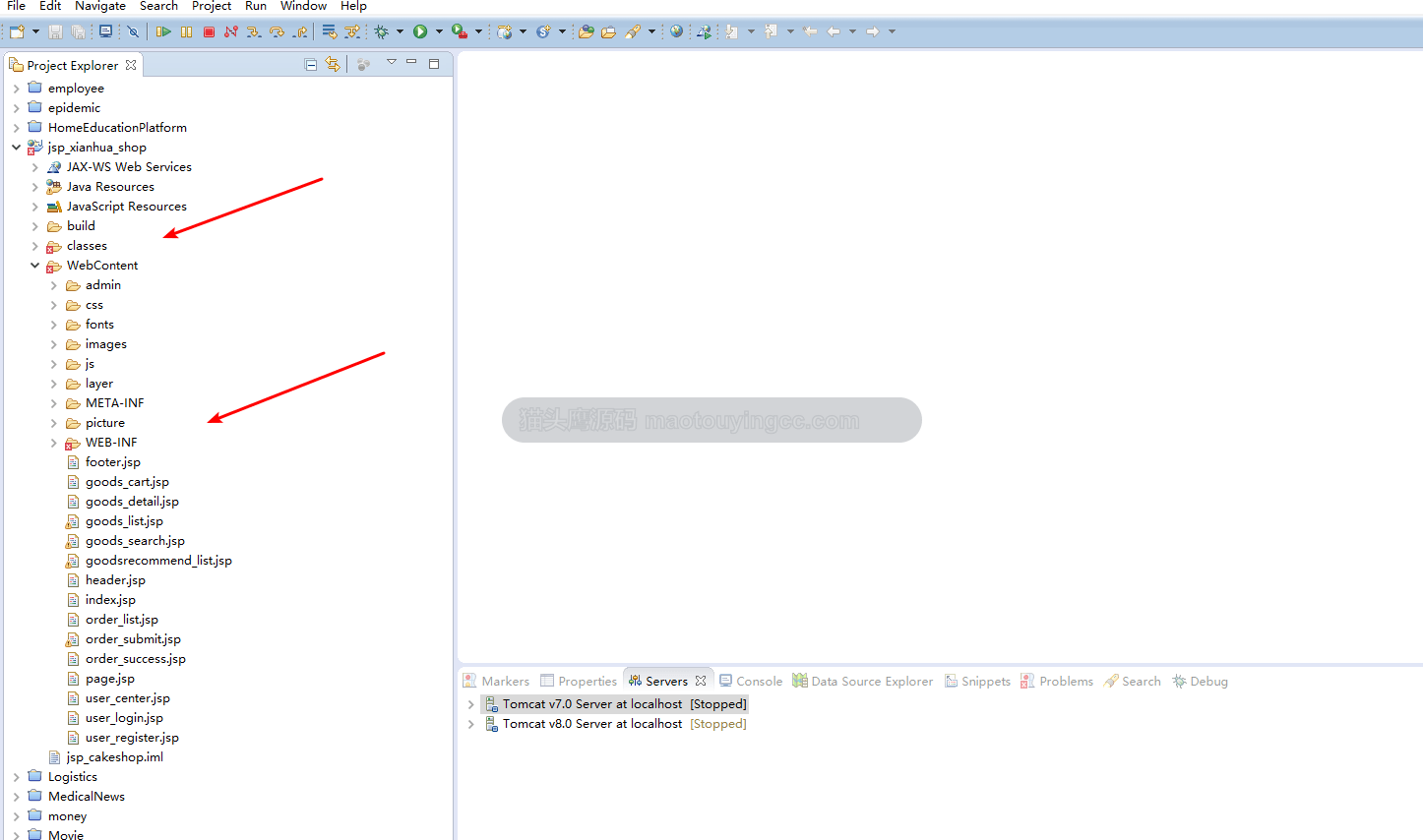
Task: Switch to the Console tab
Action: [x=751, y=681]
